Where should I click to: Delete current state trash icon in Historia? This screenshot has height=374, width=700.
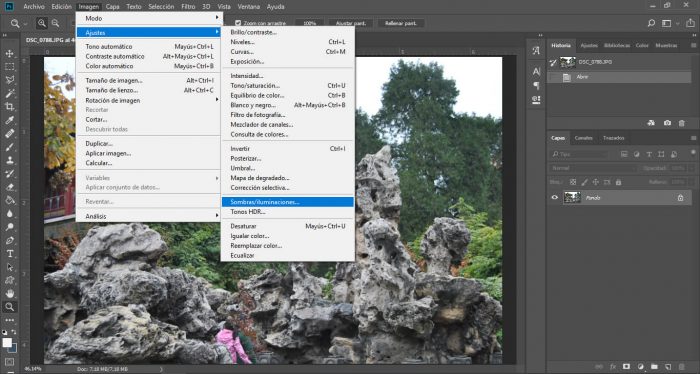coord(682,123)
